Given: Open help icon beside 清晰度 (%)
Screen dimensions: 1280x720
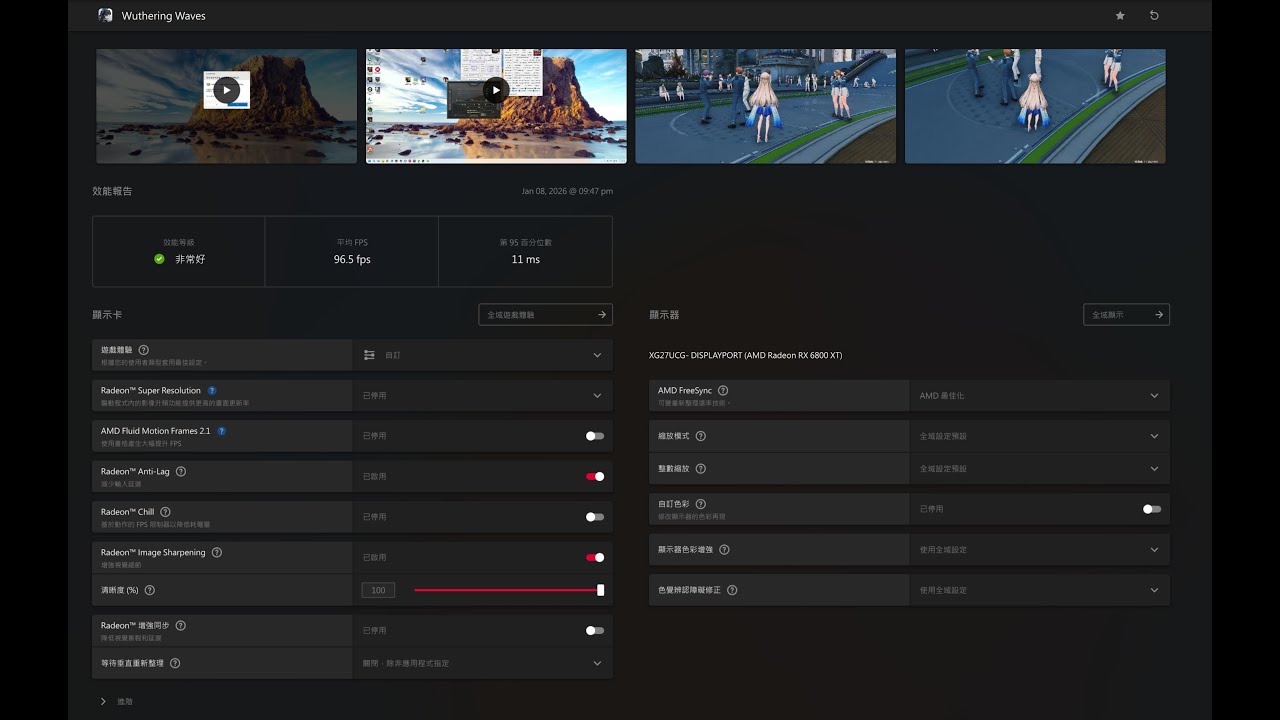Looking at the screenshot, I should (x=150, y=590).
